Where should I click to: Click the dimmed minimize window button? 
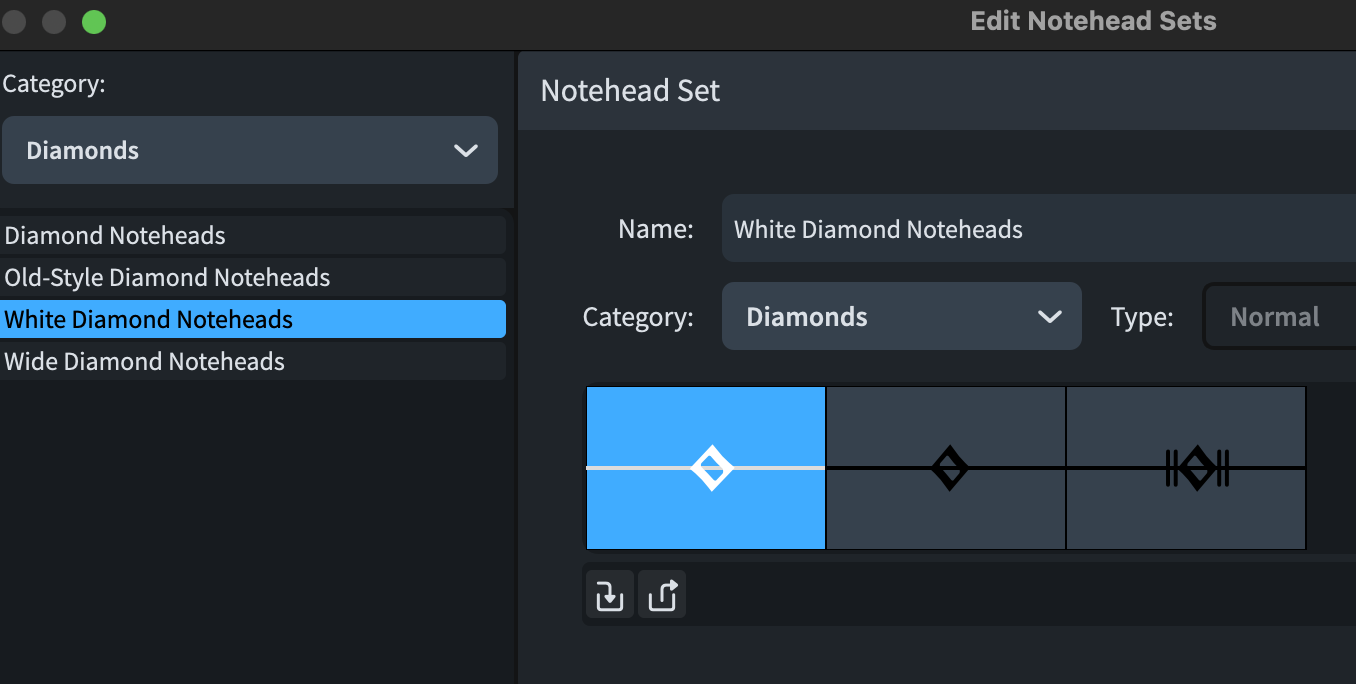click(54, 22)
